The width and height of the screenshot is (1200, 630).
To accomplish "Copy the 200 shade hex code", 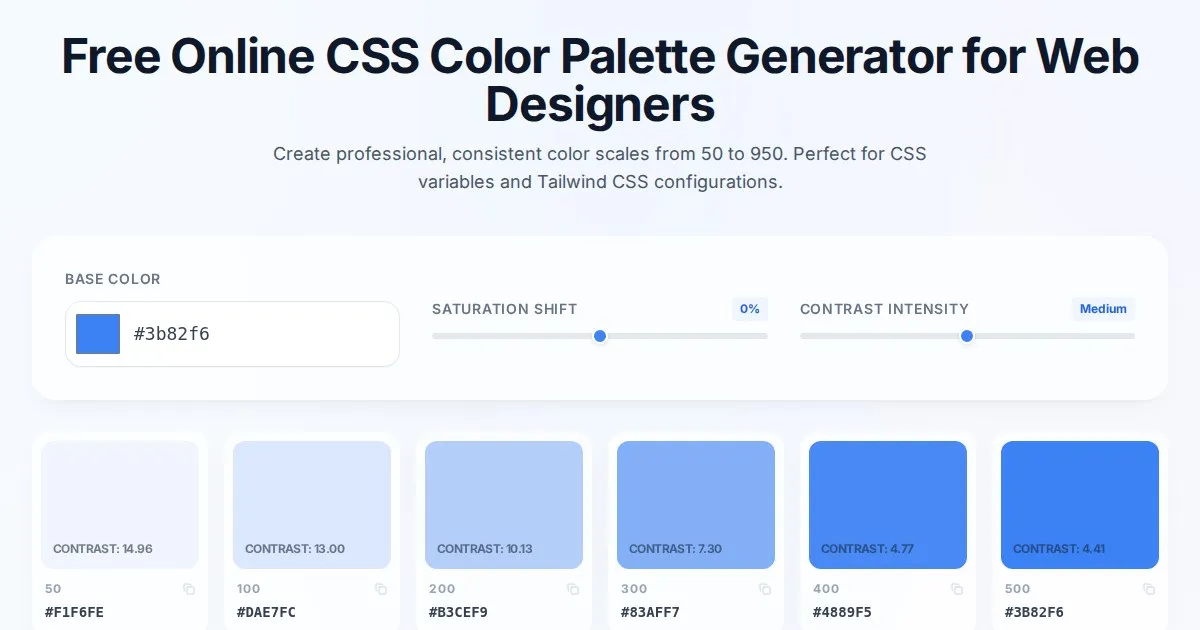I will click(573, 589).
